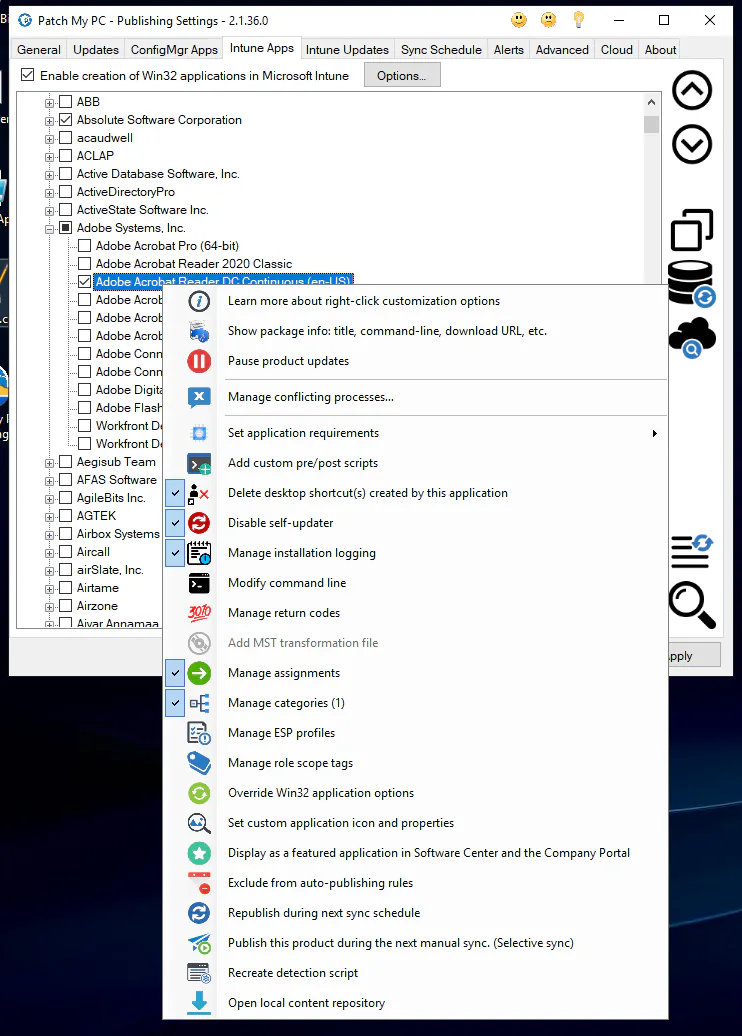Viewport: 742px width, 1036px height.
Task: Click the Modify command line terminal icon
Action: (x=199, y=583)
